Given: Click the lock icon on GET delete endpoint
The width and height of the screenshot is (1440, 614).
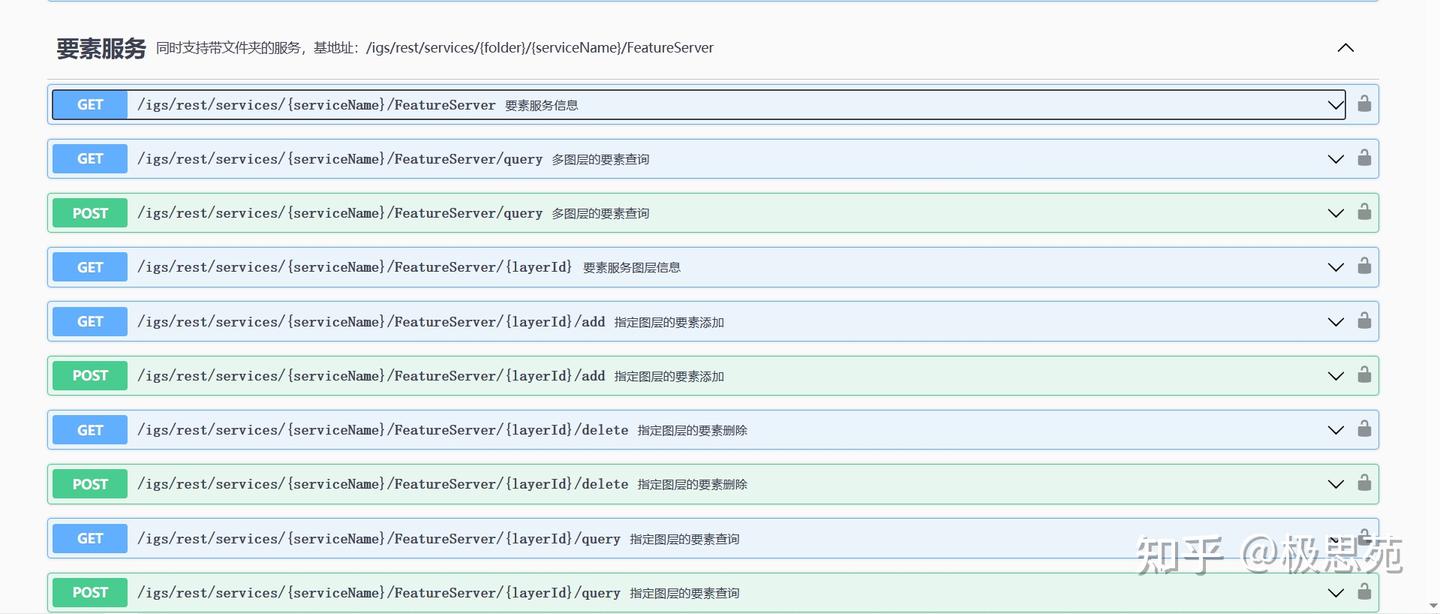Looking at the screenshot, I should tap(1364, 429).
